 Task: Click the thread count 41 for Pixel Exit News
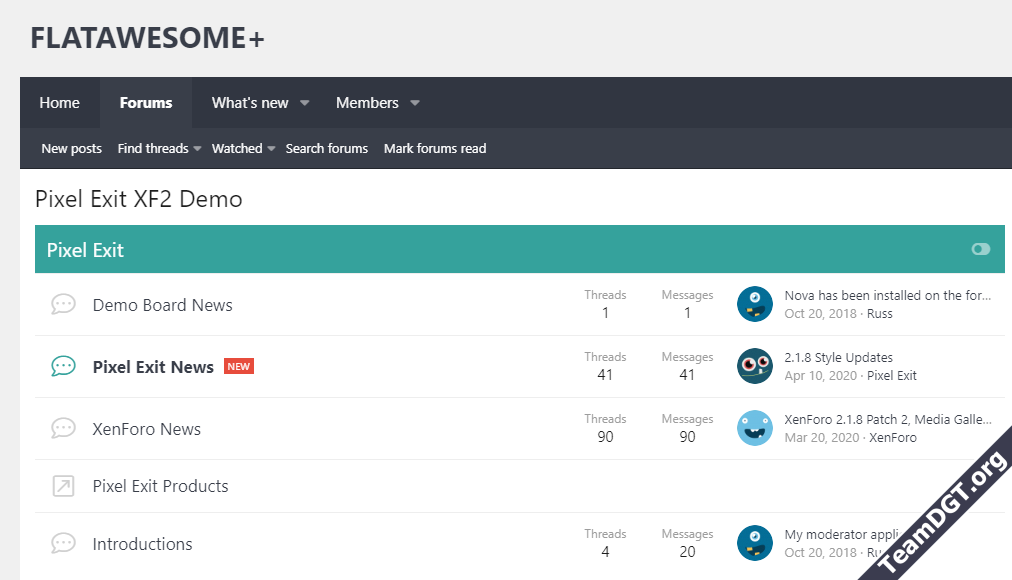(605, 375)
